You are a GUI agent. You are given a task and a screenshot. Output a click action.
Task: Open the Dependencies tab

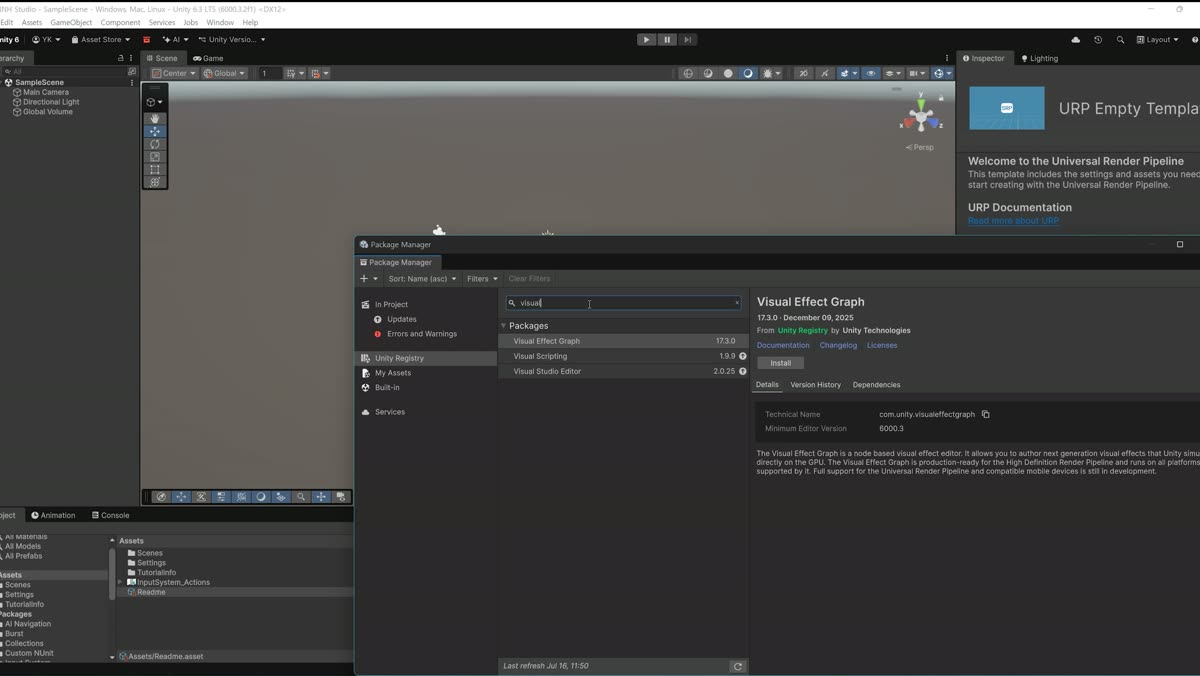876,385
